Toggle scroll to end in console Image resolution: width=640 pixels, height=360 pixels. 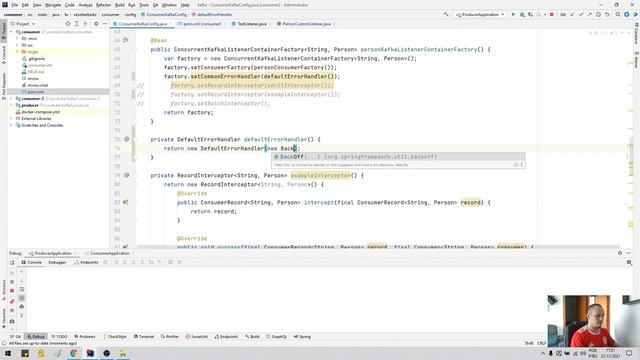[x=22, y=298]
